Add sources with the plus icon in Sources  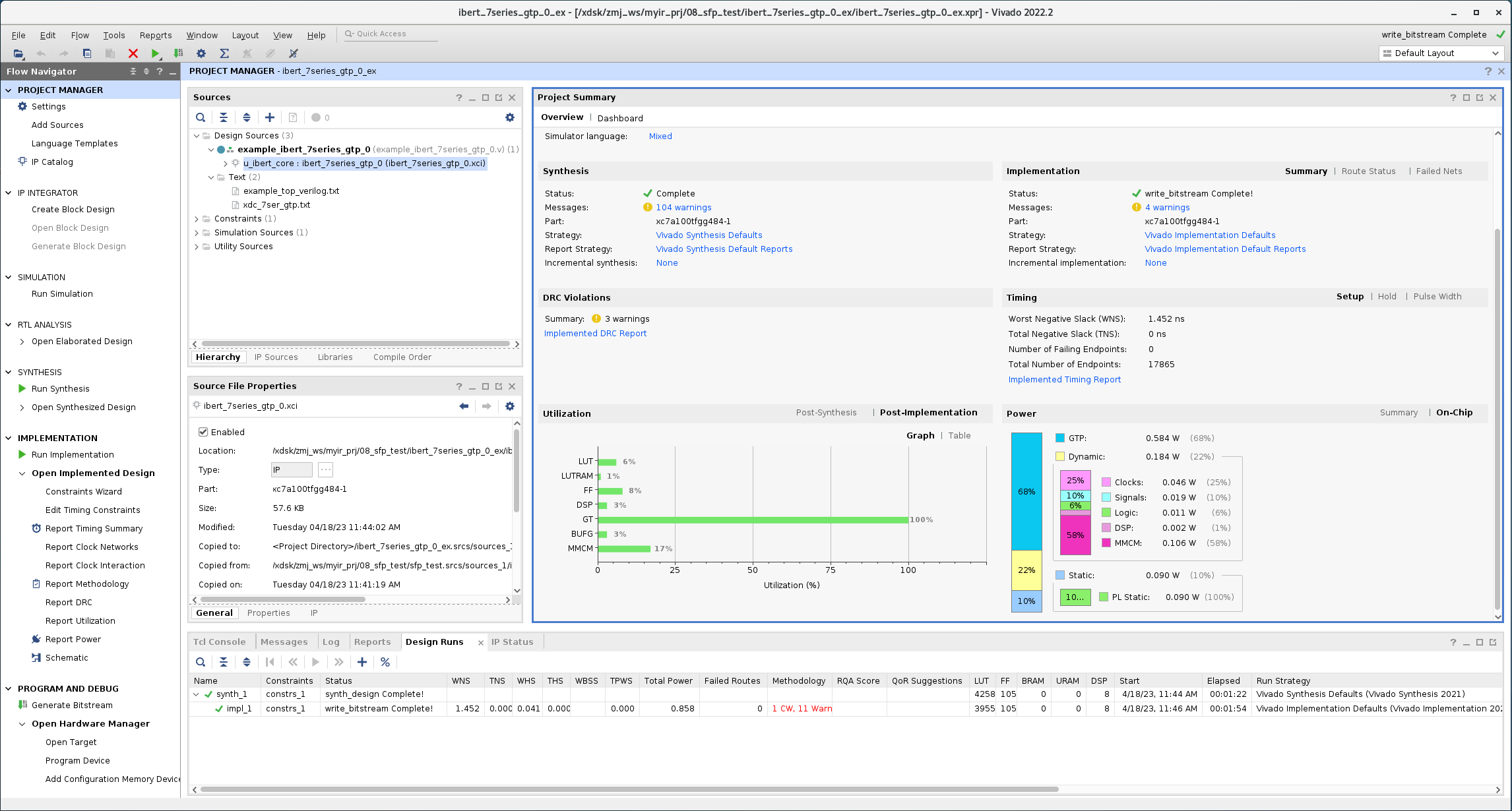(x=270, y=117)
